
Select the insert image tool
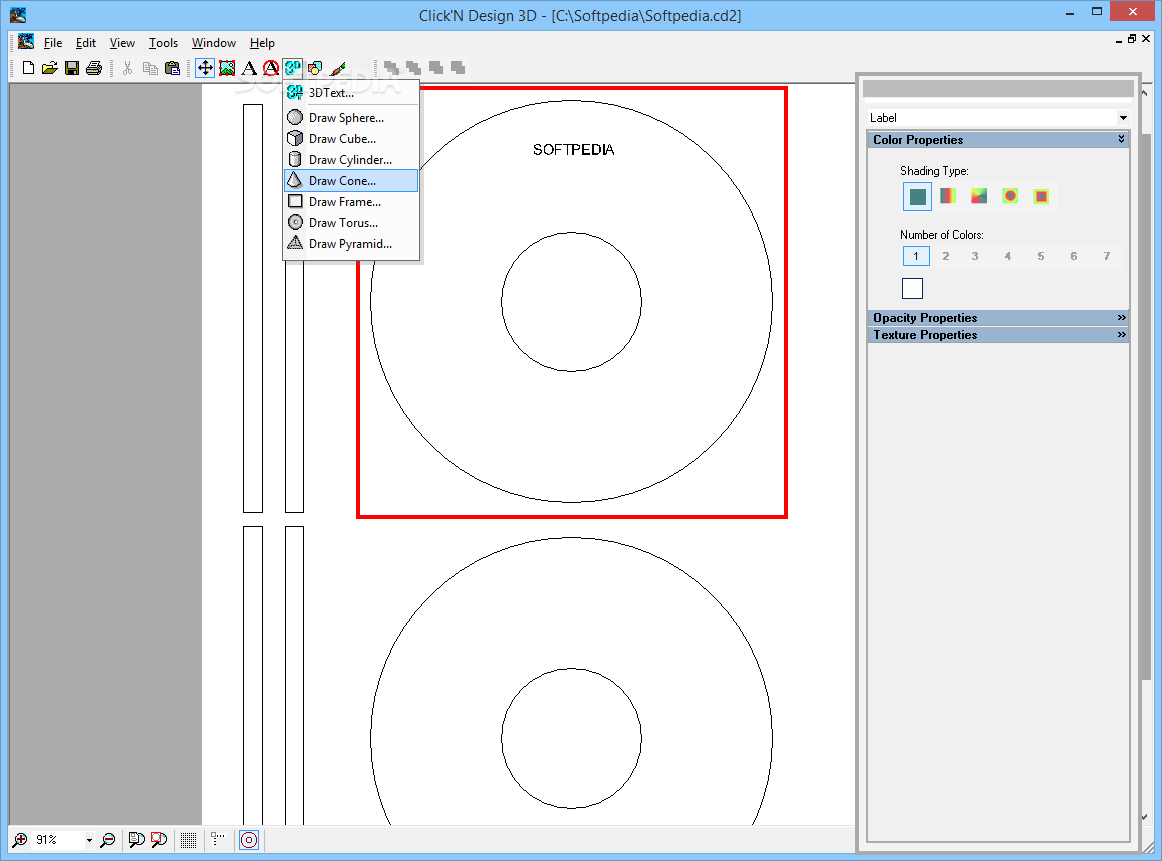(x=228, y=68)
